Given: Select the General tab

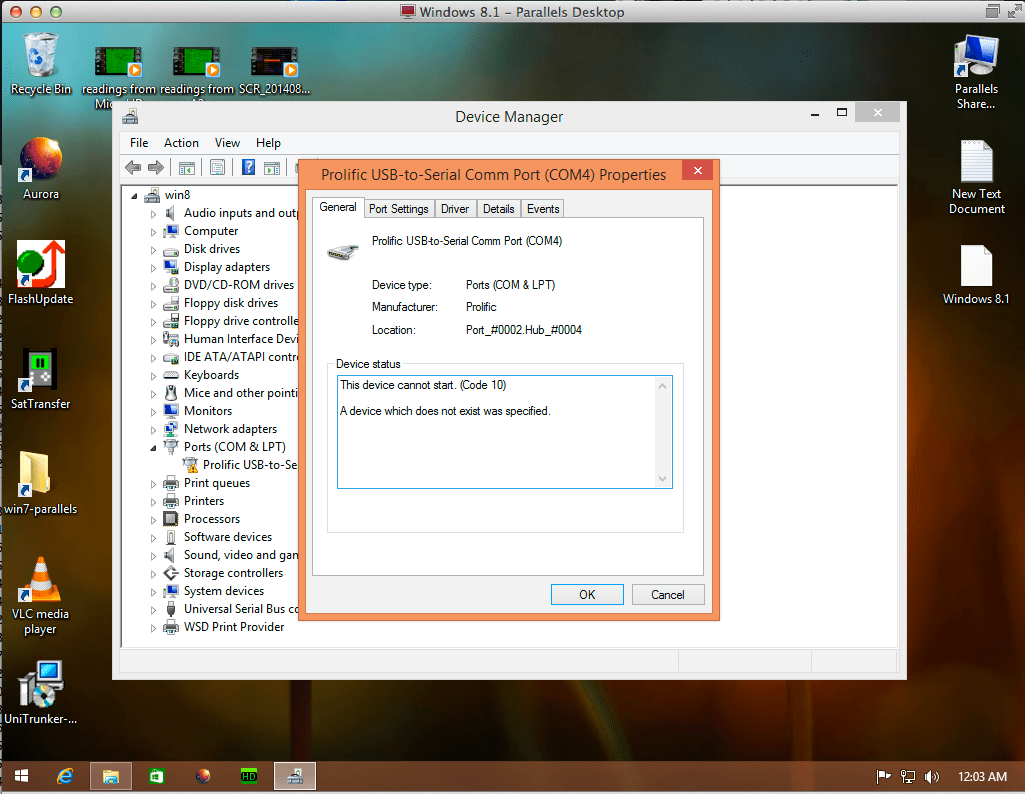Looking at the screenshot, I should pos(338,207).
